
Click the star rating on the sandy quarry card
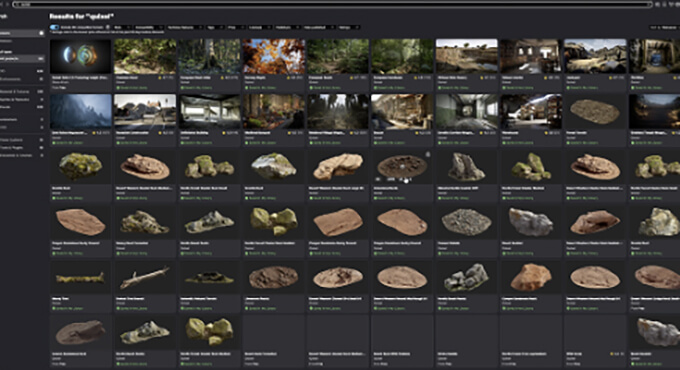(x=488, y=78)
